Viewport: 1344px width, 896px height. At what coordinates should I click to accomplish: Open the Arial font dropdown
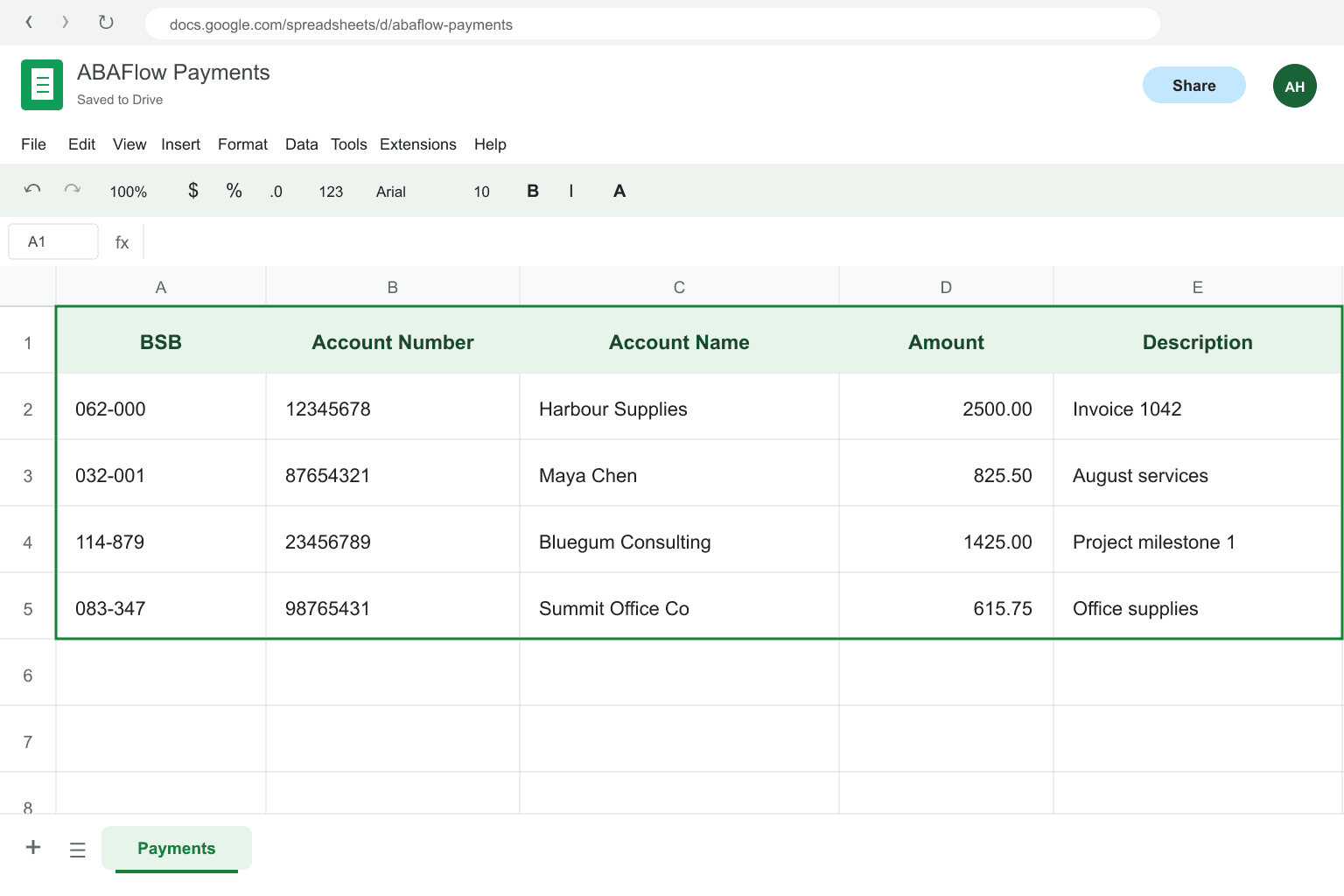coord(391,192)
